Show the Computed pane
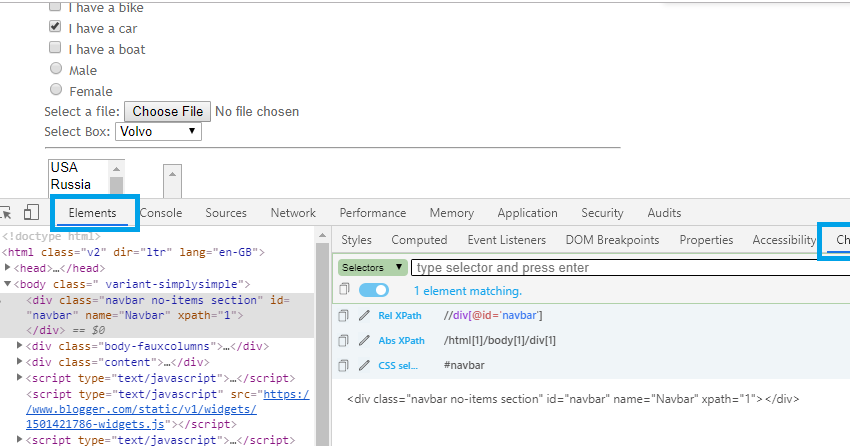Viewport: 850px width, 446px height. tap(419, 240)
